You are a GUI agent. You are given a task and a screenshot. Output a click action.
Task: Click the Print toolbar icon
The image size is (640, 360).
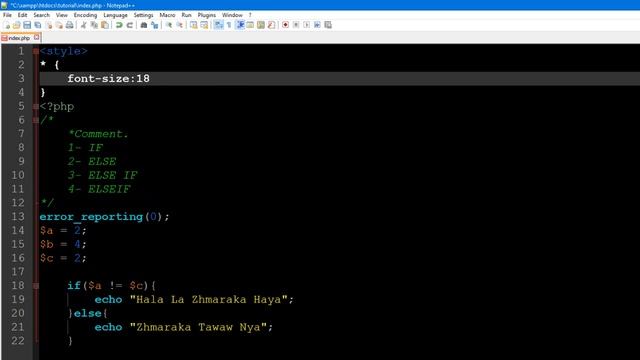point(70,25)
